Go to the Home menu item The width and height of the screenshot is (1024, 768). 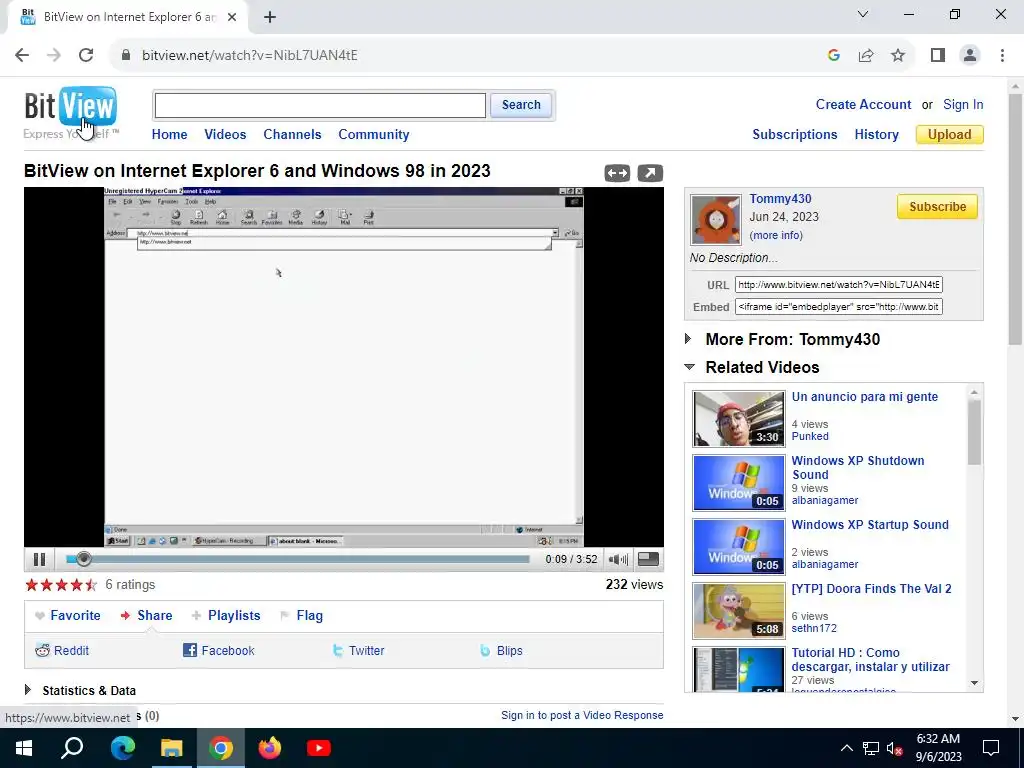169,135
